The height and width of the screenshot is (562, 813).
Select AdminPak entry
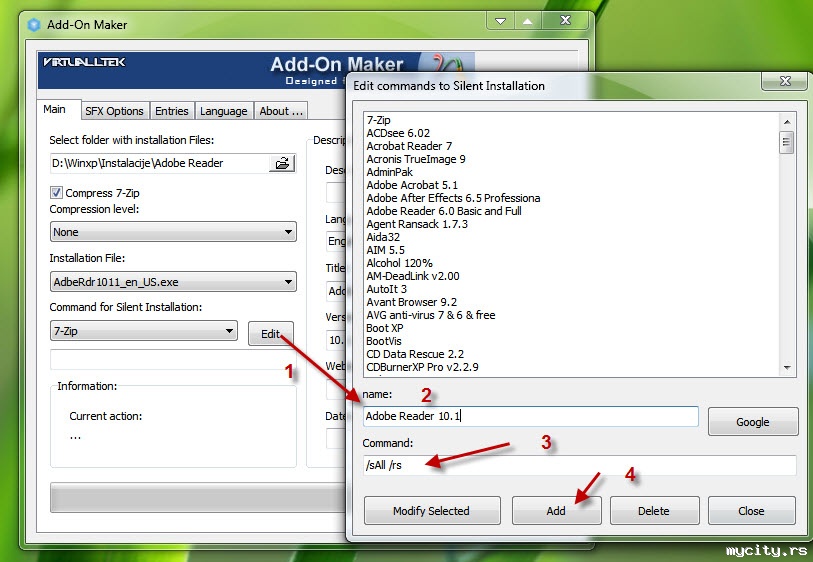point(389,172)
